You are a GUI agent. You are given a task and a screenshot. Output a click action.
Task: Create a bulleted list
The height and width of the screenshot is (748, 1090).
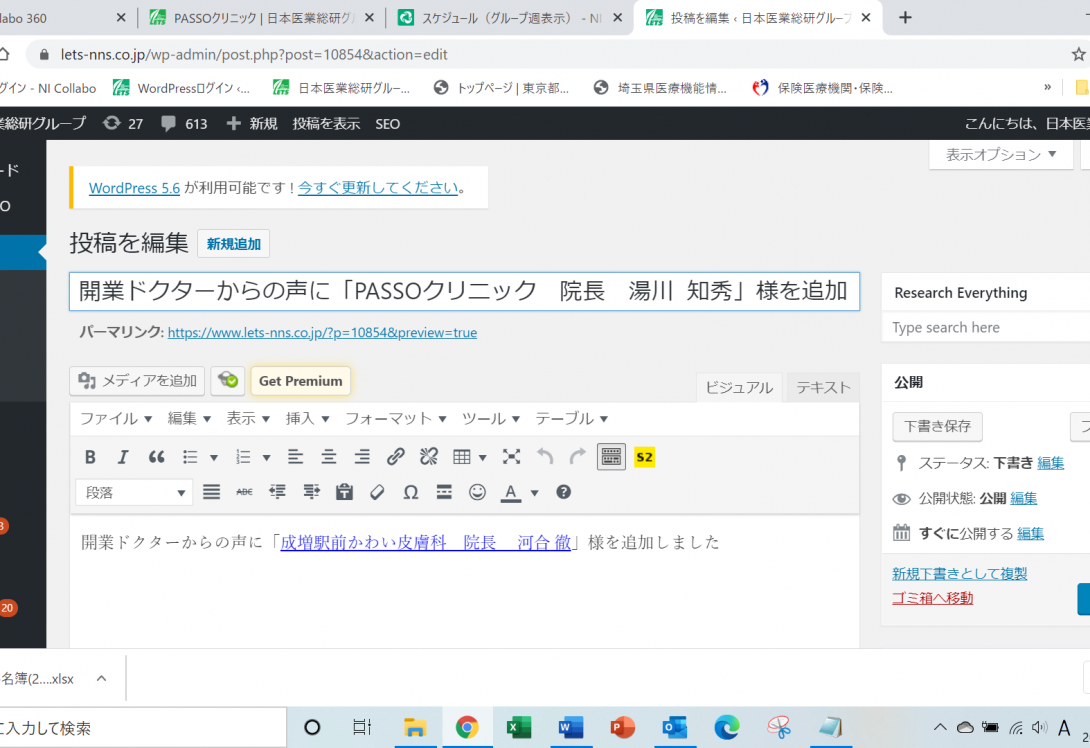[x=190, y=457]
